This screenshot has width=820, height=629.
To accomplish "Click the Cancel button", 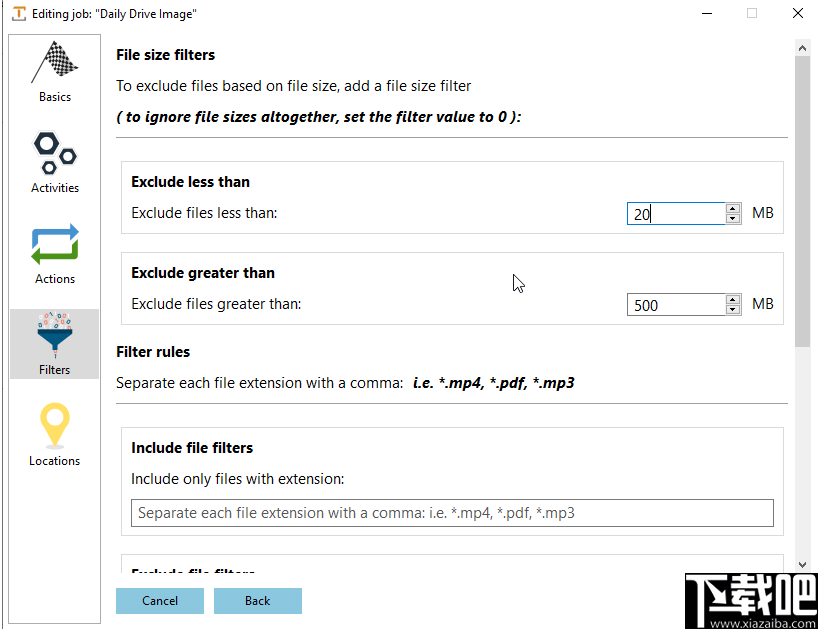I will [160, 601].
